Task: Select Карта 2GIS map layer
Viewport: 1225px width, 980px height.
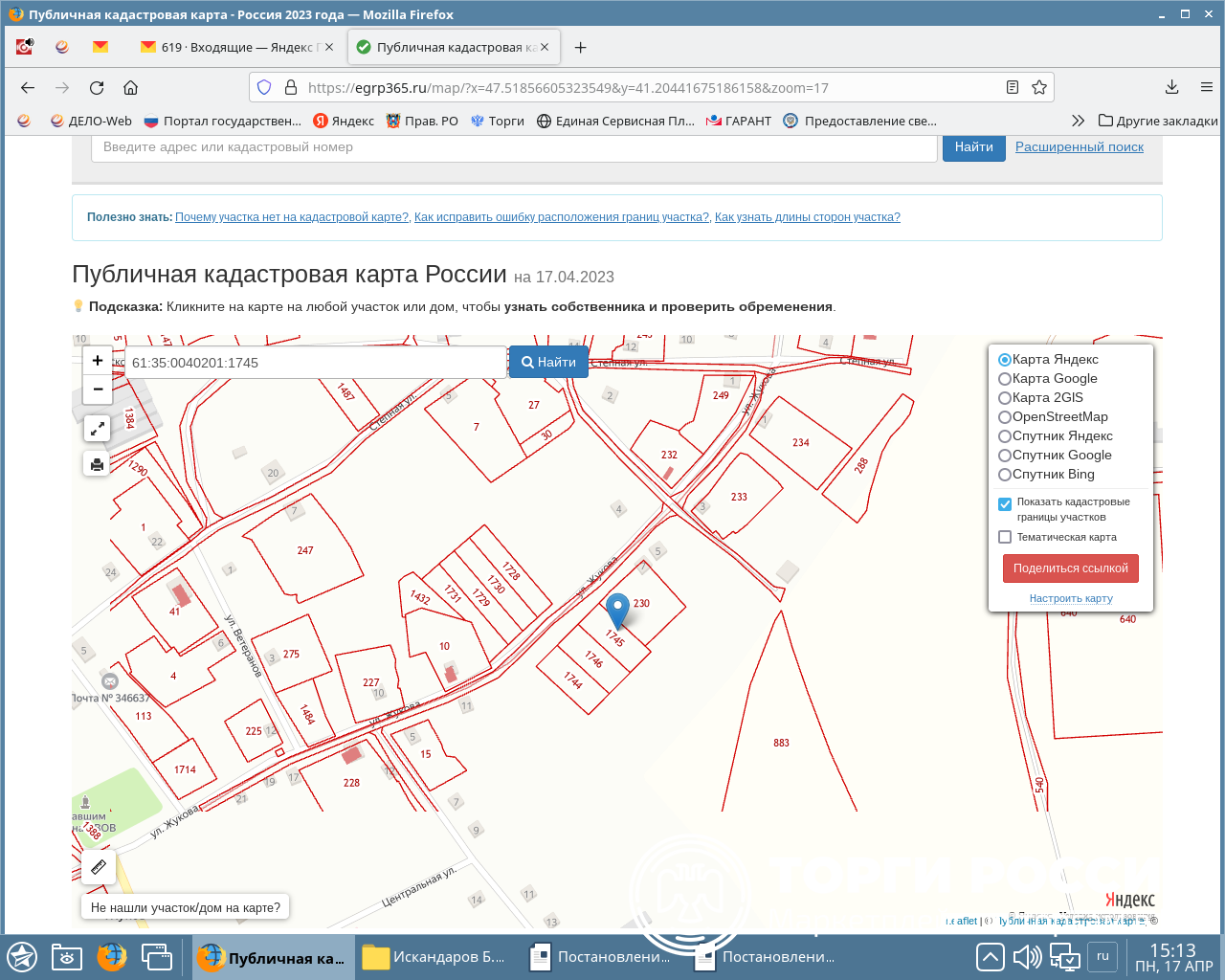Action: (x=1041, y=397)
